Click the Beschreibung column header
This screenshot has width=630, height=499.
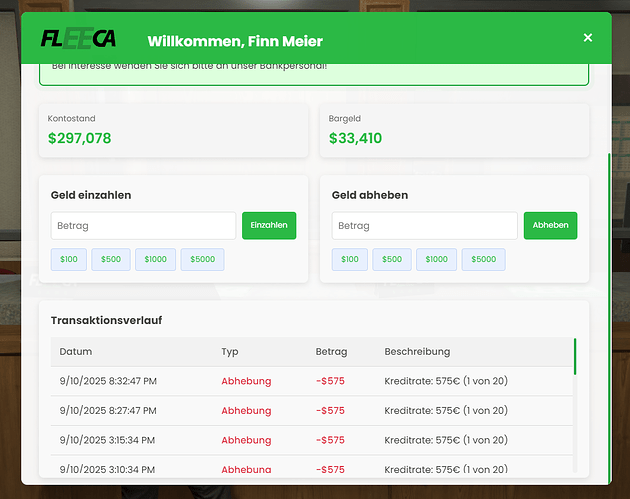pyautogui.click(x=417, y=352)
